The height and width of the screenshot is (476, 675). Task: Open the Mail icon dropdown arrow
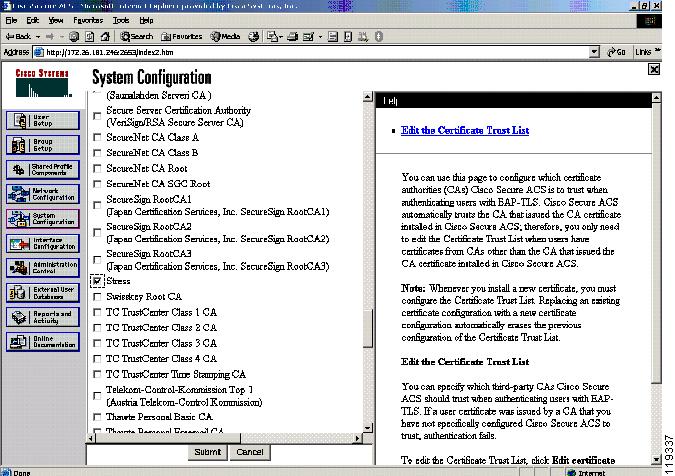(x=281, y=37)
